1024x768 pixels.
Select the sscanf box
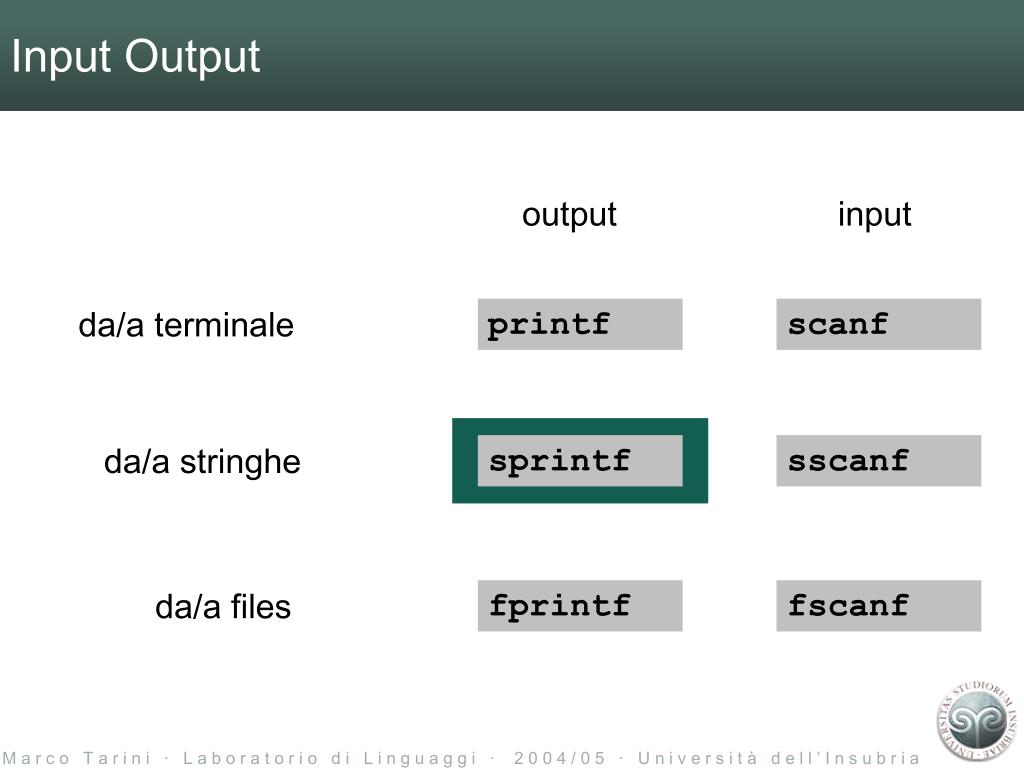[878, 460]
